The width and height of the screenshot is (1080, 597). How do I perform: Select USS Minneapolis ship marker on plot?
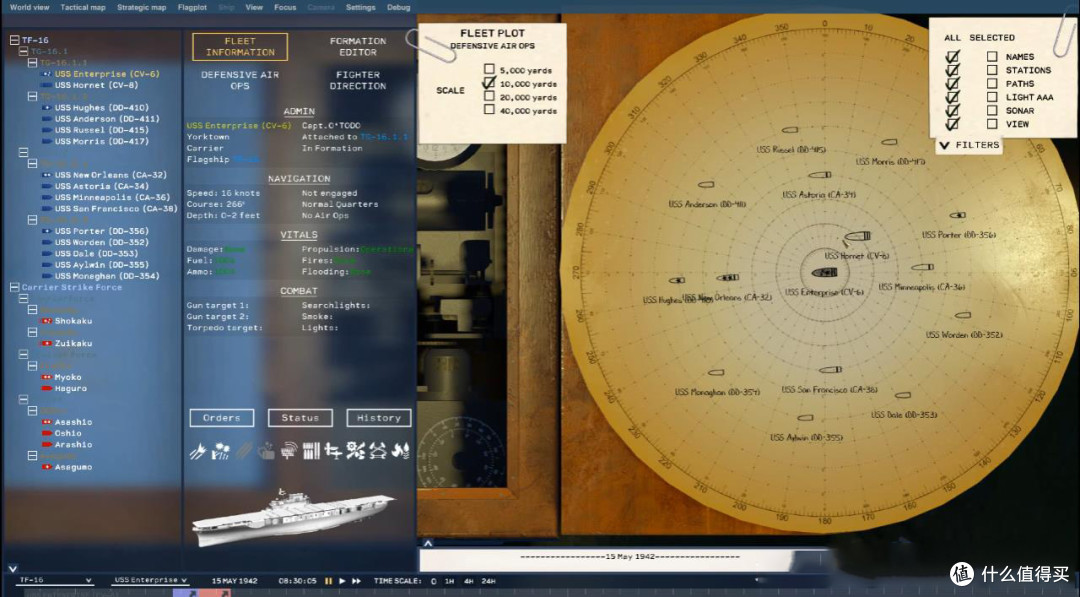(922, 267)
